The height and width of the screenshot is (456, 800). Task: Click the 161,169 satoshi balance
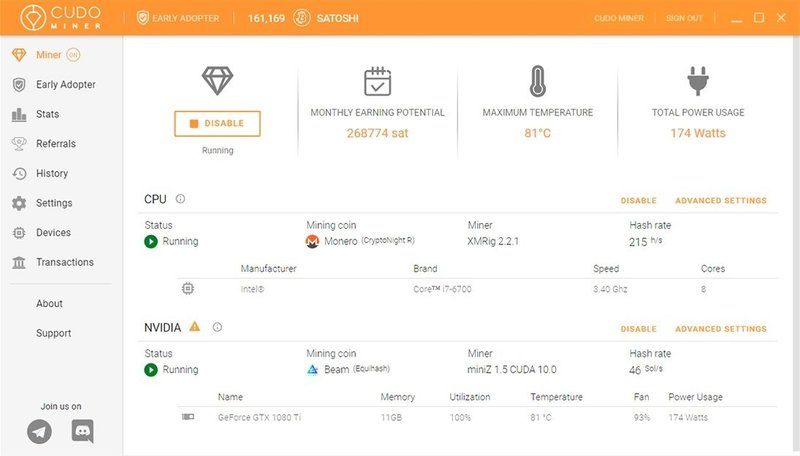tap(266, 18)
